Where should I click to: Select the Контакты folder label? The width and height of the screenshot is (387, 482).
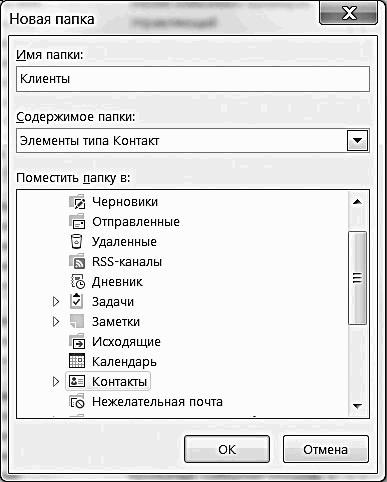[120, 382]
